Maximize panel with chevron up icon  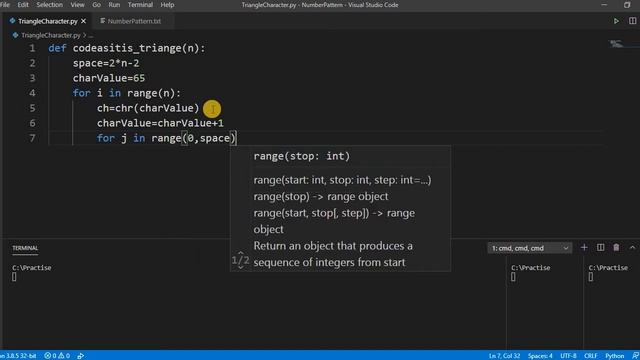[x=632, y=247]
